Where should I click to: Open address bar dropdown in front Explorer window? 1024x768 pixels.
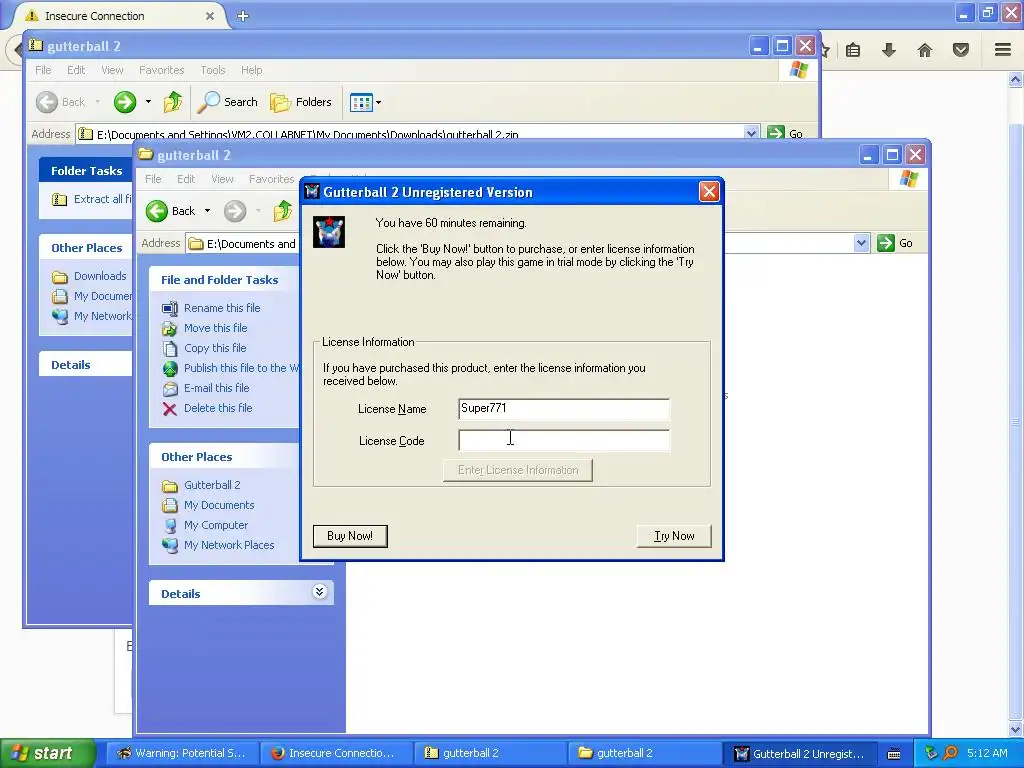click(861, 243)
